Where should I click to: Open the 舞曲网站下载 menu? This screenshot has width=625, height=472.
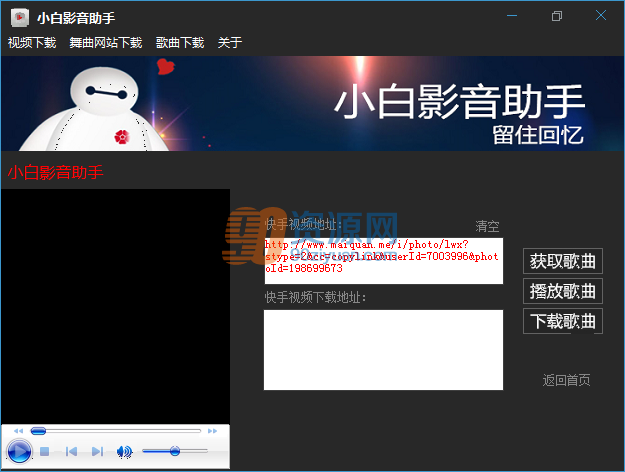106,42
